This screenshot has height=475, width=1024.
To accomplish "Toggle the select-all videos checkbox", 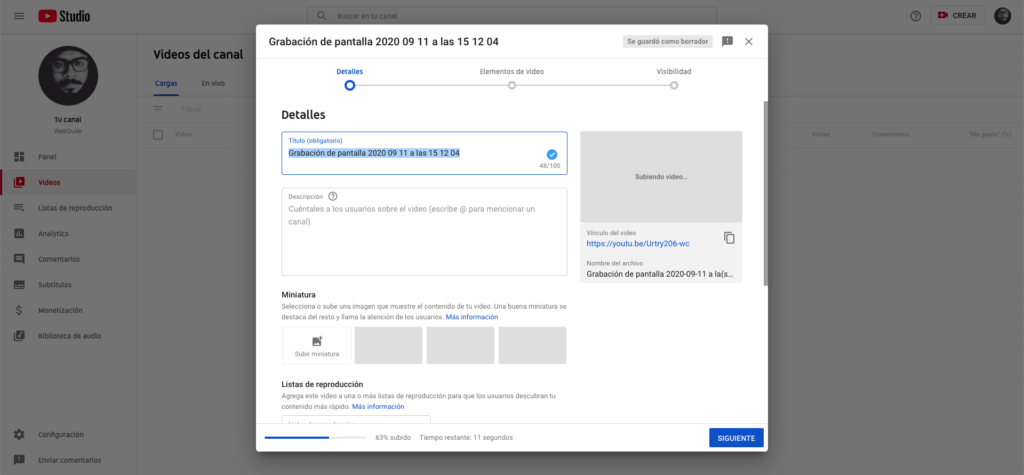I will click(x=157, y=134).
